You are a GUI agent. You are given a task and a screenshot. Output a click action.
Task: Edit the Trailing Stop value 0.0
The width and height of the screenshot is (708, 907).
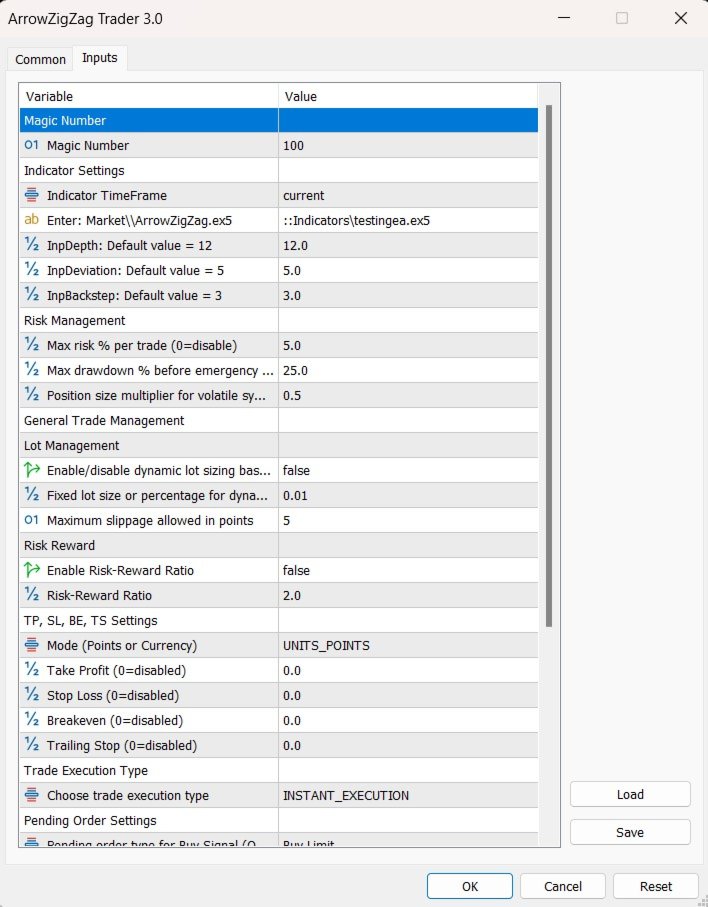408,745
